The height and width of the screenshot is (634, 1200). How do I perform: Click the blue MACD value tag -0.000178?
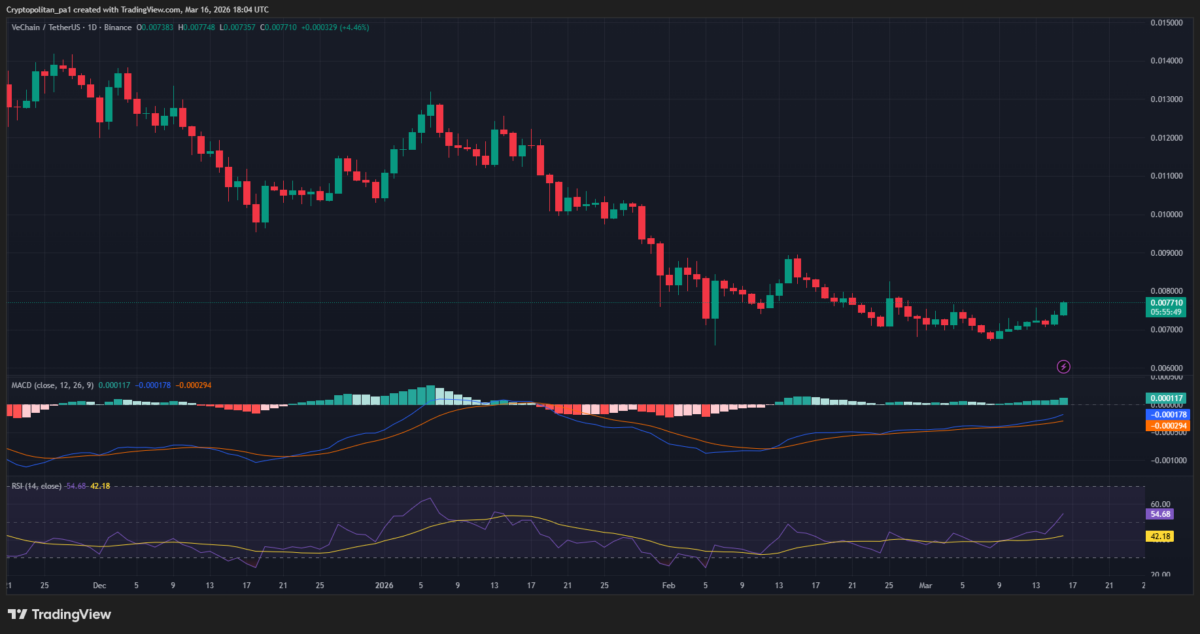tap(1166, 414)
